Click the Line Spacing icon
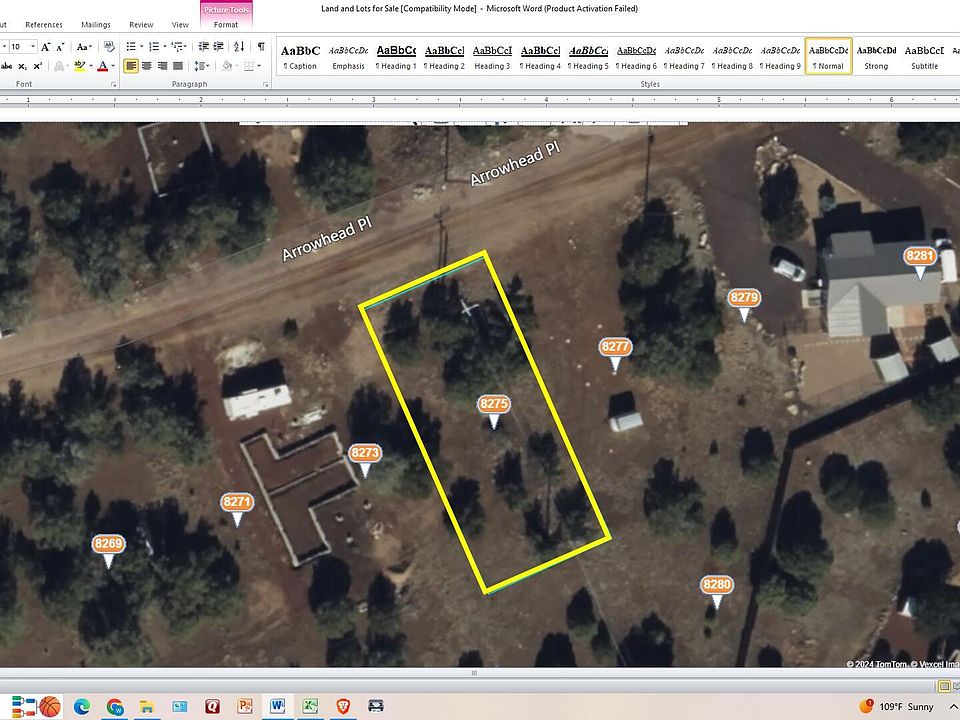The width and height of the screenshot is (960, 720). tap(200, 66)
